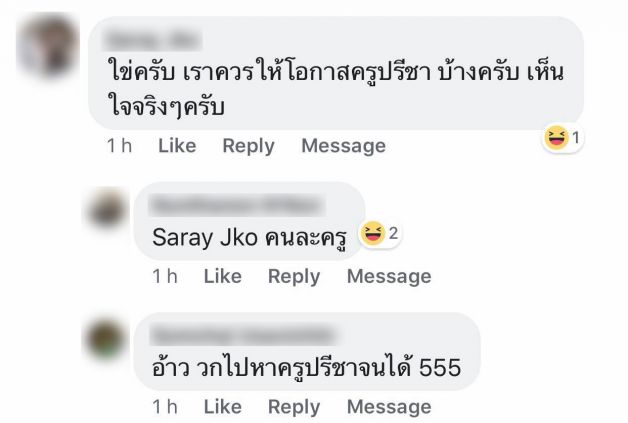Like the comment ending with 555
The width and height of the screenshot is (628, 423).
(x=223, y=407)
